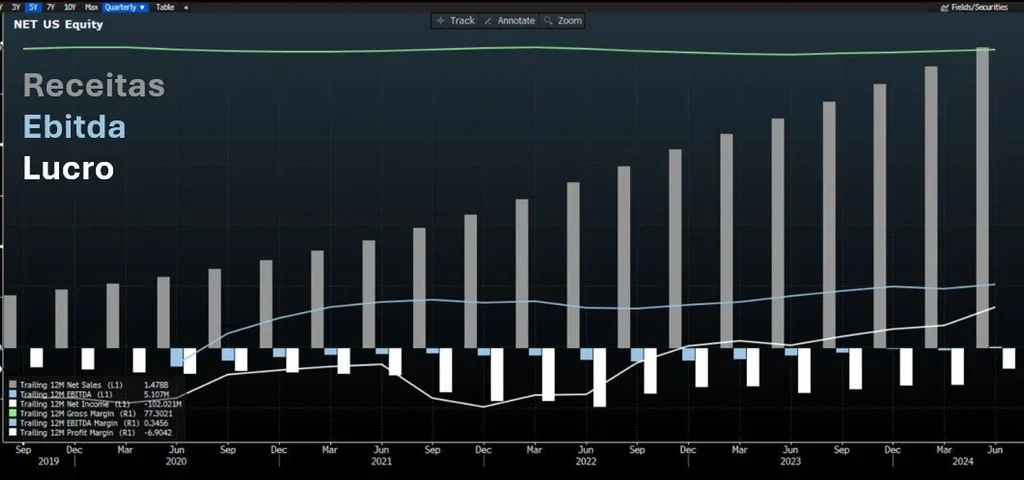Click the 2022 year label on axis
Screen dimensions: 1024x480
(x=586, y=461)
